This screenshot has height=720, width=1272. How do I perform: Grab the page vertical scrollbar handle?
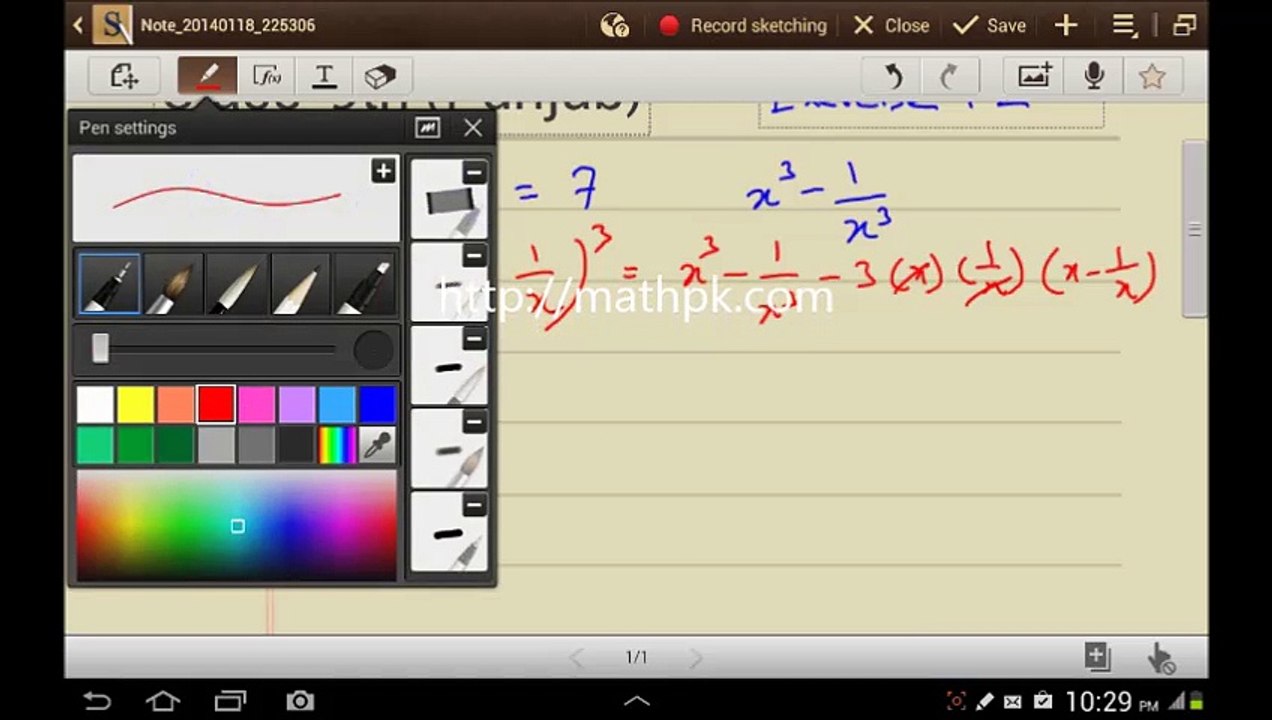[1194, 229]
